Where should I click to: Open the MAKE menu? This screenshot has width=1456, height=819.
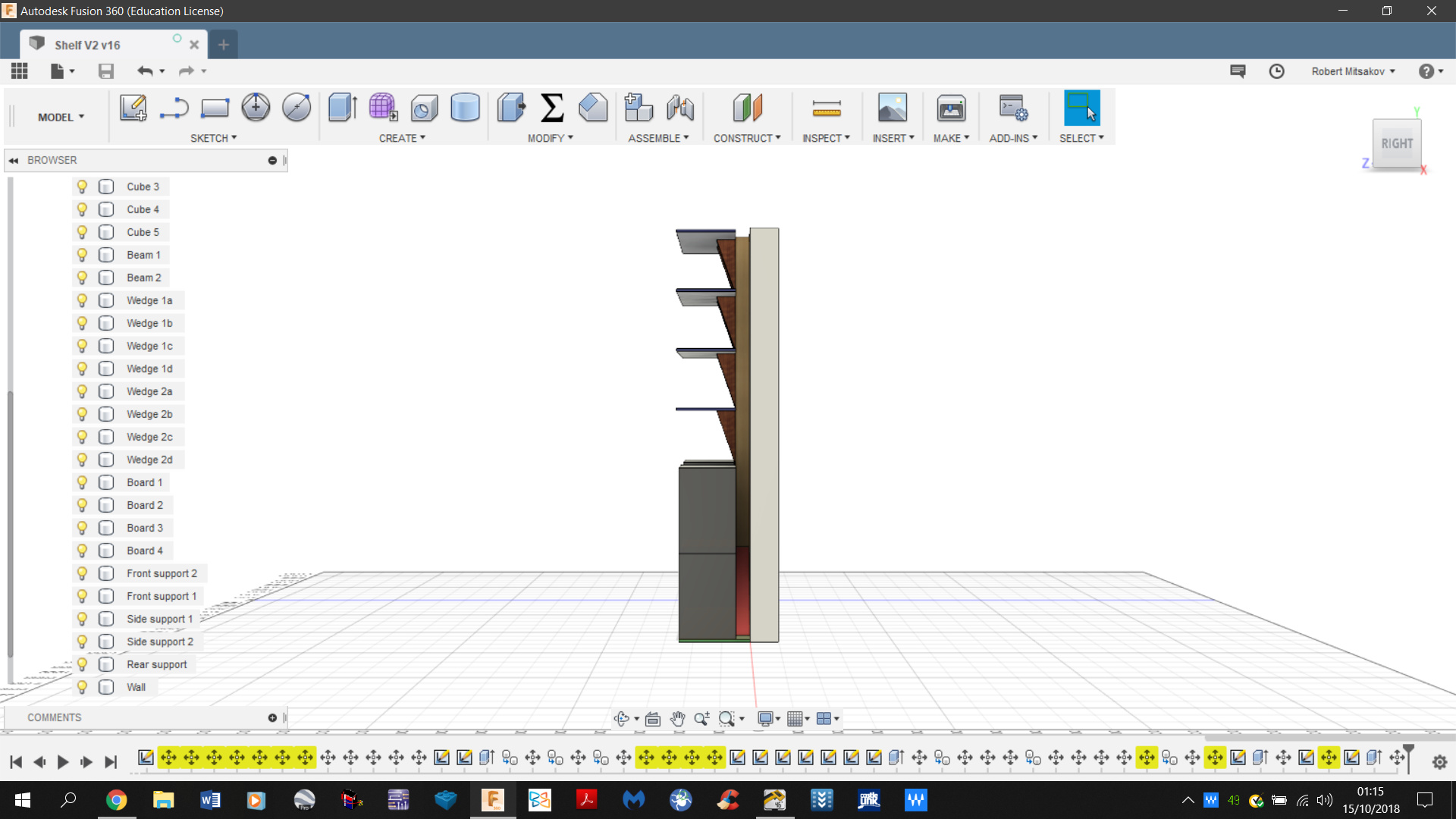click(x=951, y=138)
